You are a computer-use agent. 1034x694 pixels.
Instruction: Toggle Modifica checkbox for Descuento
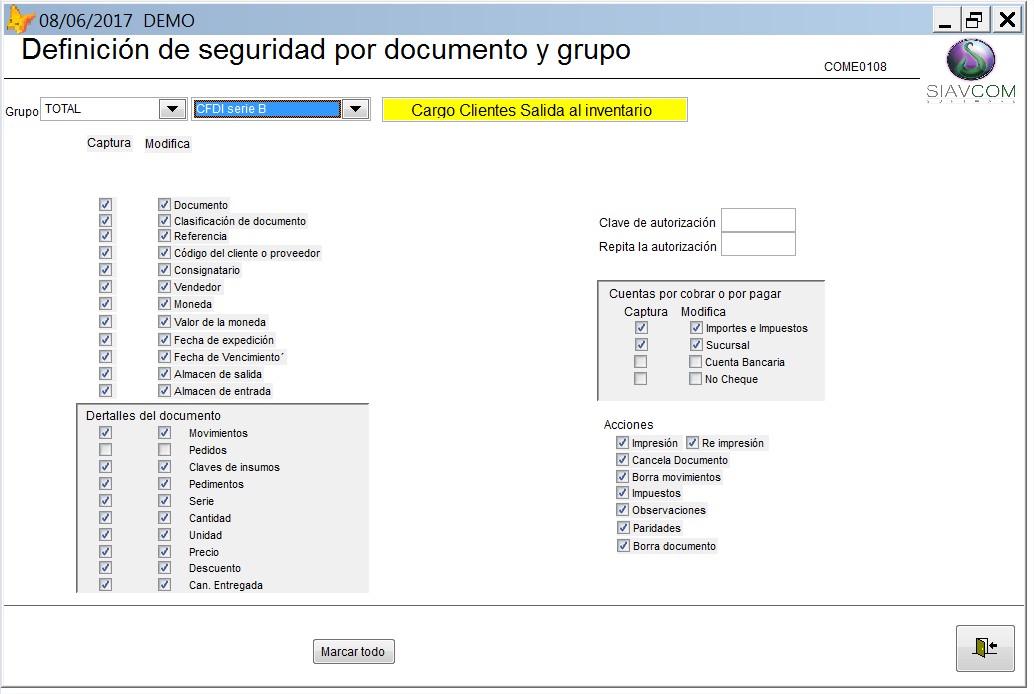pyautogui.click(x=164, y=567)
